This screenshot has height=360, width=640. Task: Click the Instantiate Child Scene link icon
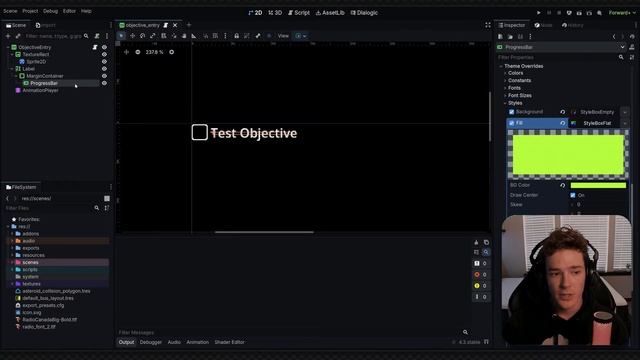click(18, 36)
